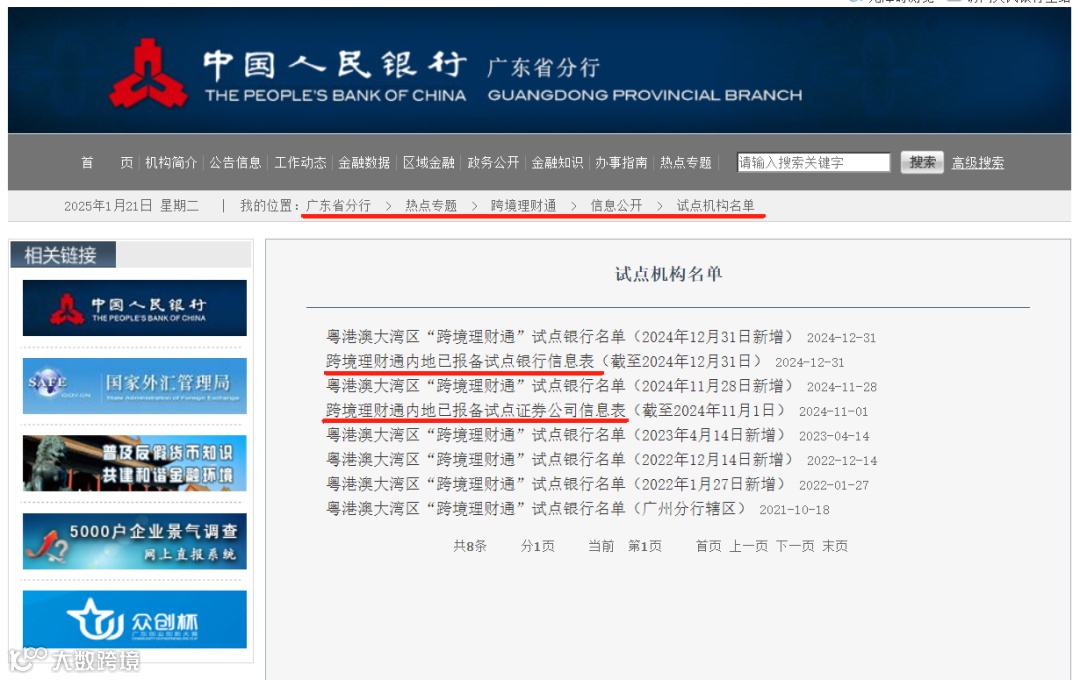Go to 政务公开 section
1080x680 pixels.
(x=493, y=163)
